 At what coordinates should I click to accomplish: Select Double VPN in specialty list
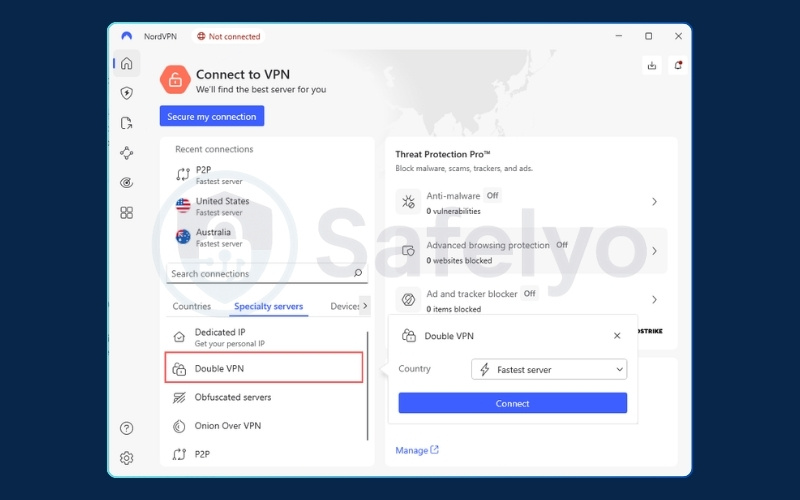point(264,367)
